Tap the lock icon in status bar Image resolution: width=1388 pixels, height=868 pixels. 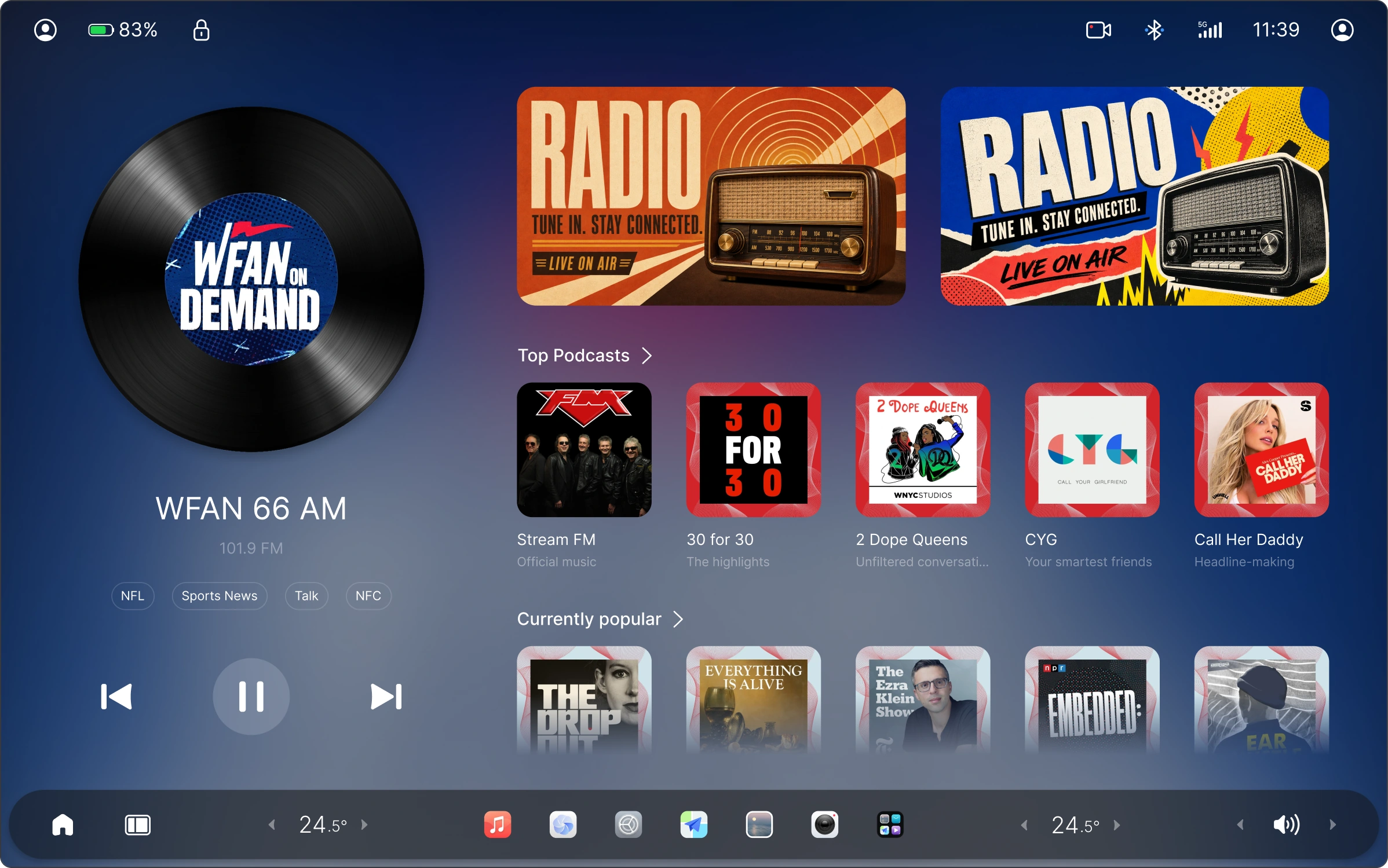point(201,30)
